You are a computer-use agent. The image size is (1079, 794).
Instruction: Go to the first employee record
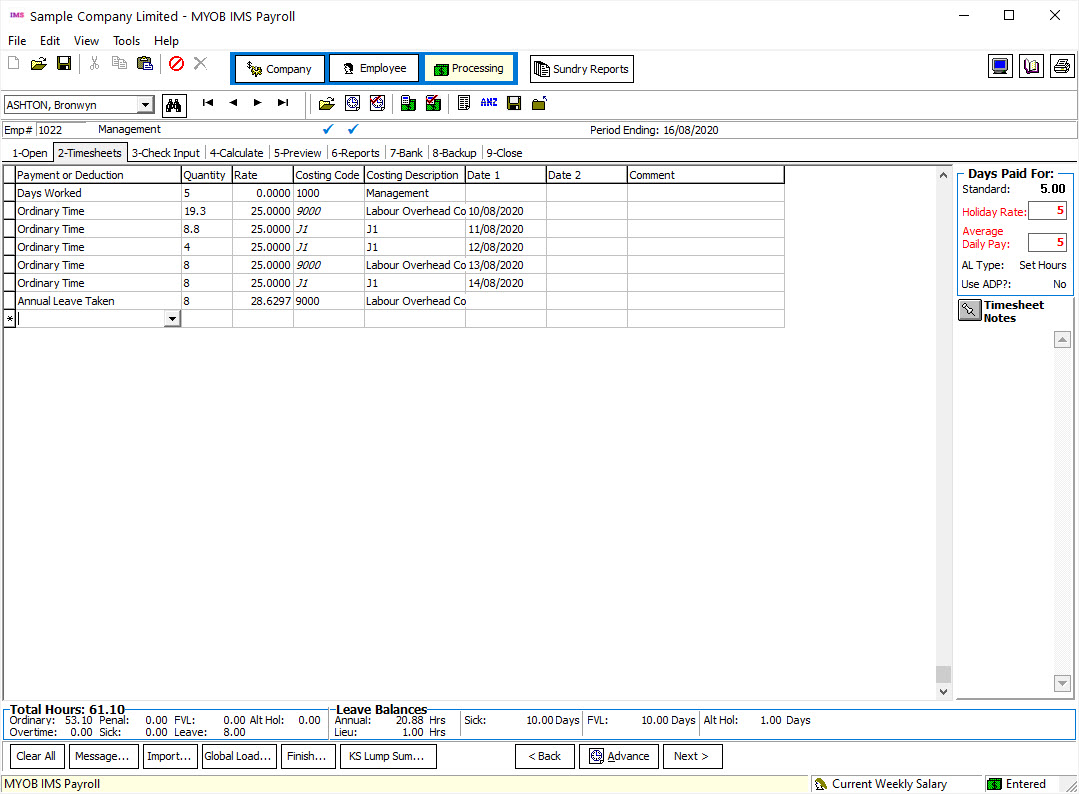[x=208, y=103]
